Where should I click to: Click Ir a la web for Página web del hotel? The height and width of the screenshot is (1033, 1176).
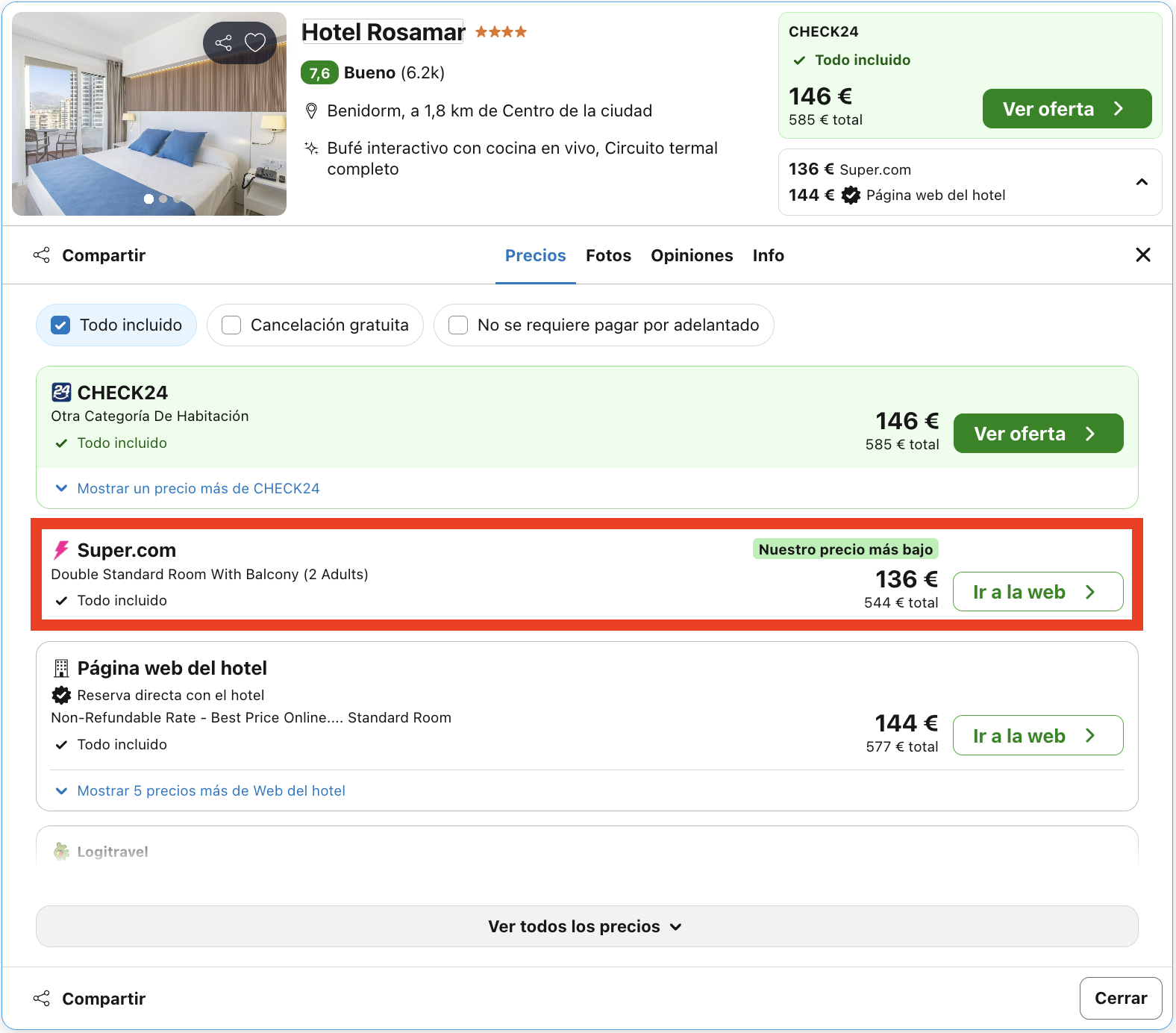point(1038,735)
